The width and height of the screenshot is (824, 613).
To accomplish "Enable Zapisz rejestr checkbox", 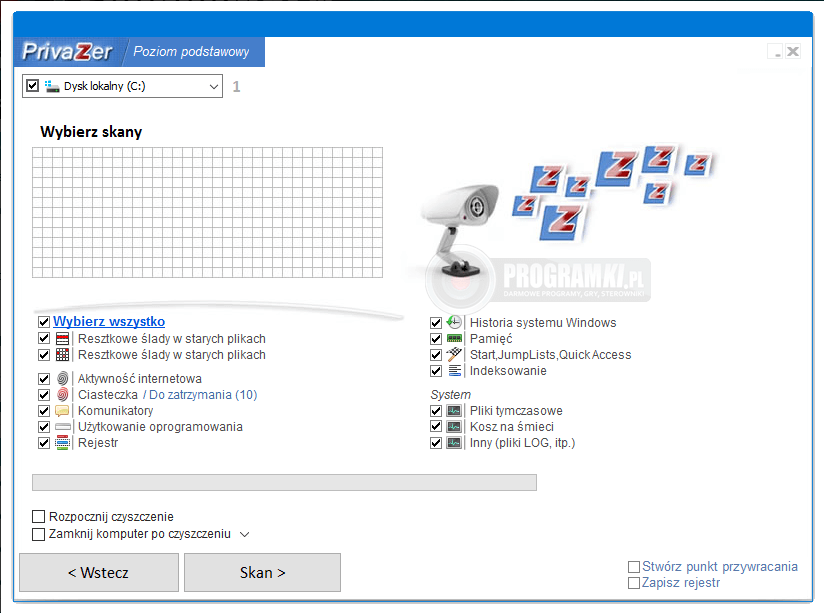I will (x=634, y=583).
